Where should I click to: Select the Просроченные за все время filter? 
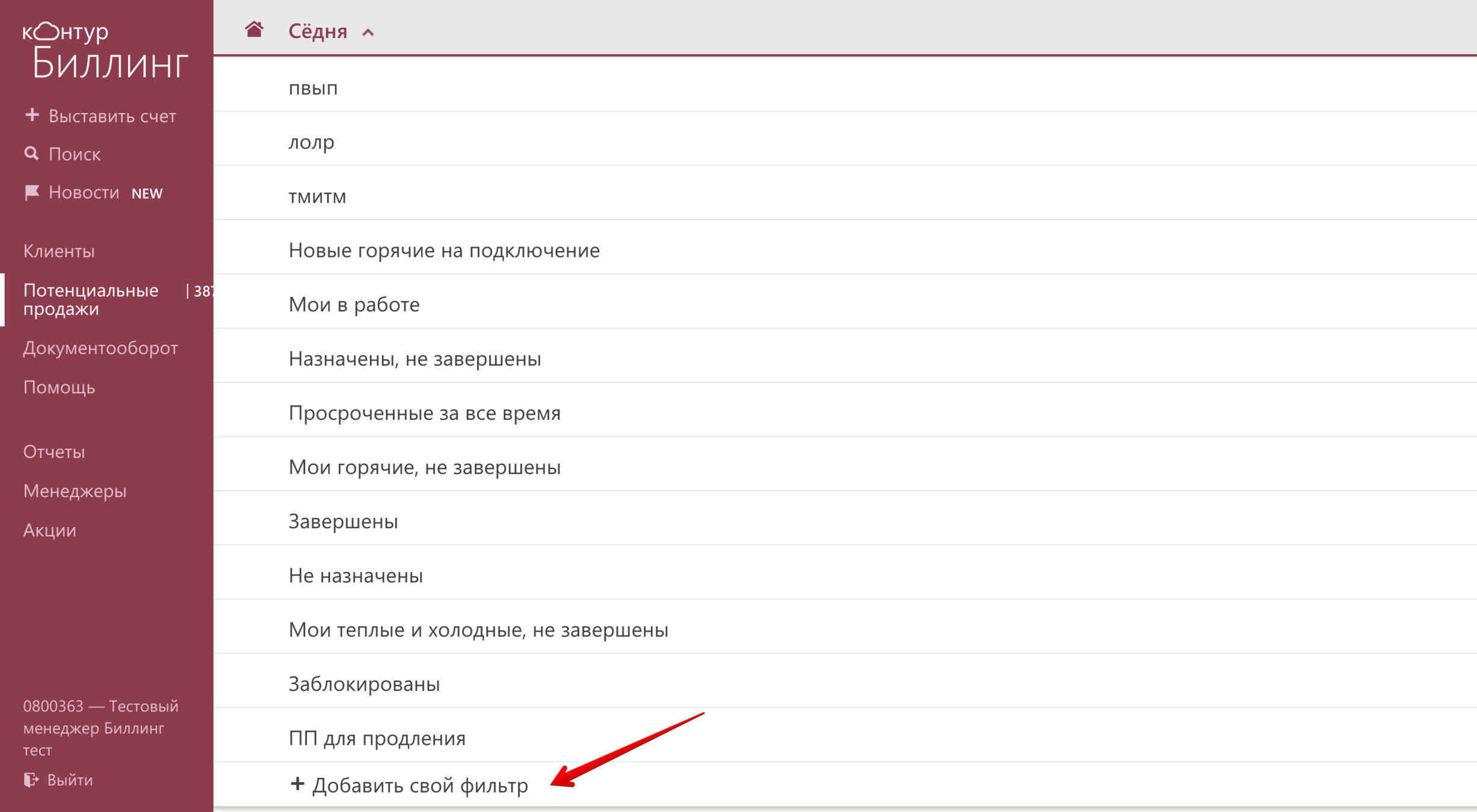424,413
